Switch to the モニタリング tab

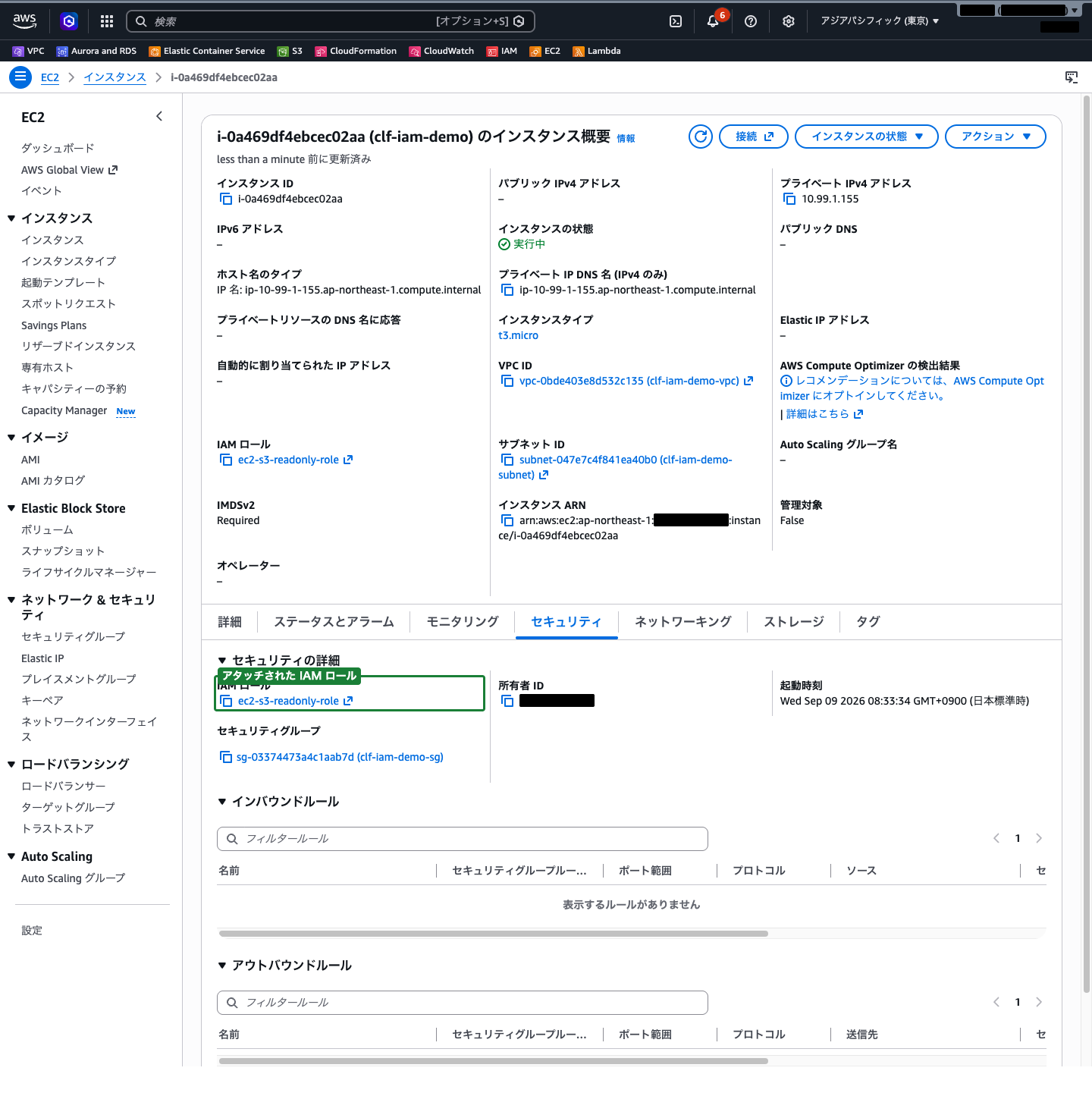pyautogui.click(x=463, y=622)
